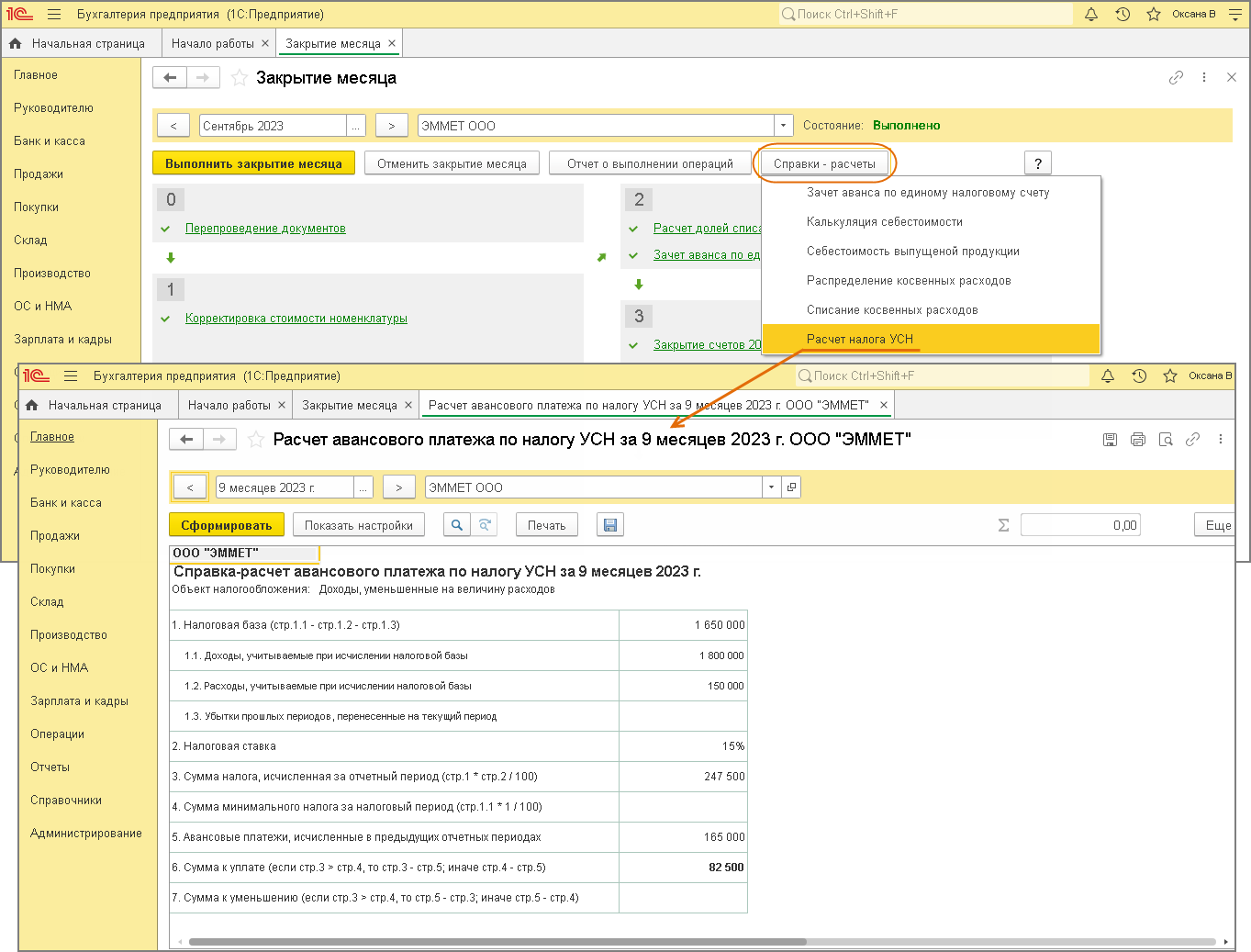Click save diskette icon in report toolbar
The width and height of the screenshot is (1251, 952).
tap(610, 525)
